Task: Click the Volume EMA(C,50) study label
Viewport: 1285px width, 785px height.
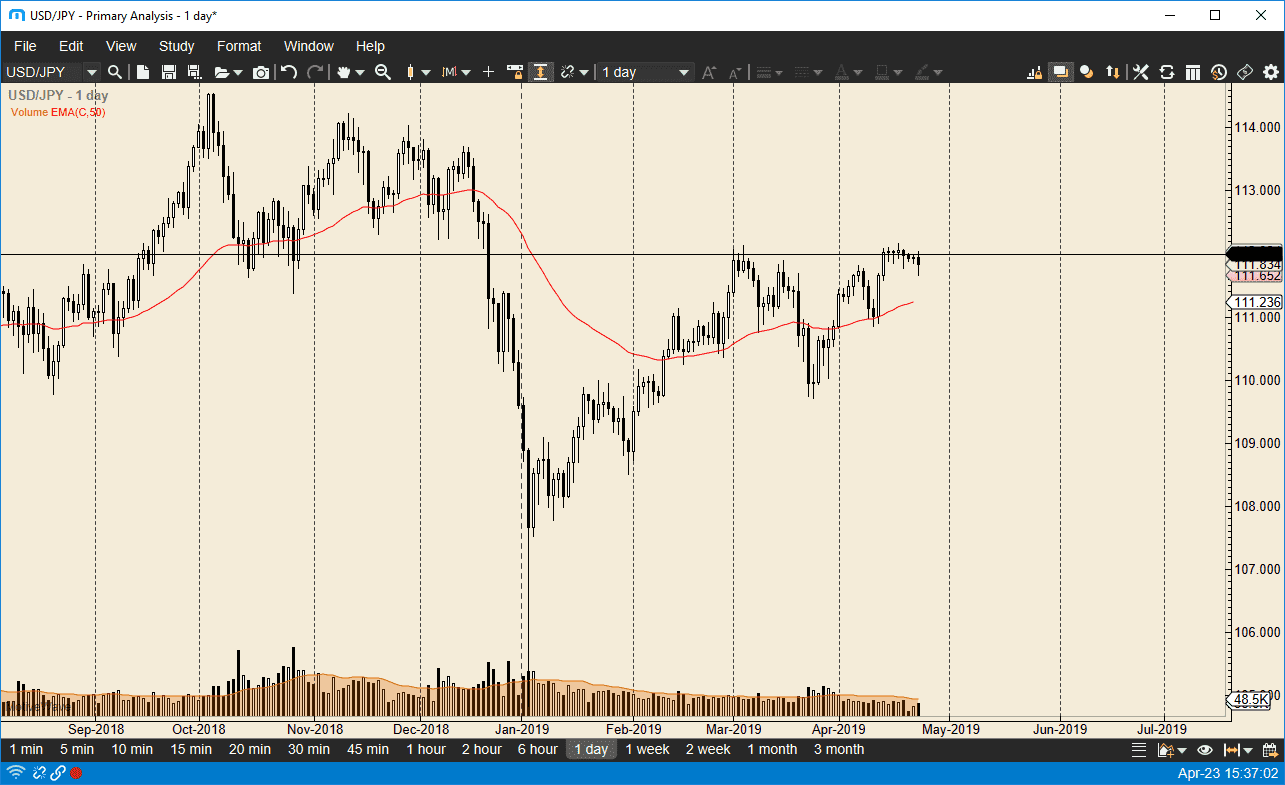Action: (58, 112)
